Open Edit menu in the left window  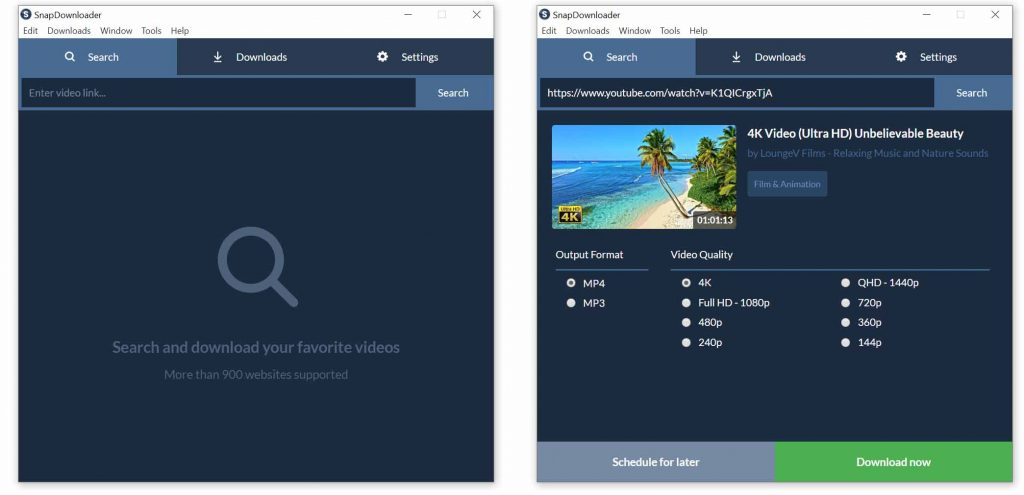point(31,31)
